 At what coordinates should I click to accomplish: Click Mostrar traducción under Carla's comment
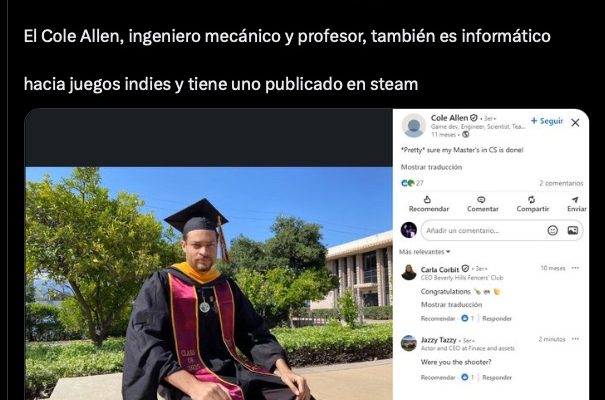[451, 305]
